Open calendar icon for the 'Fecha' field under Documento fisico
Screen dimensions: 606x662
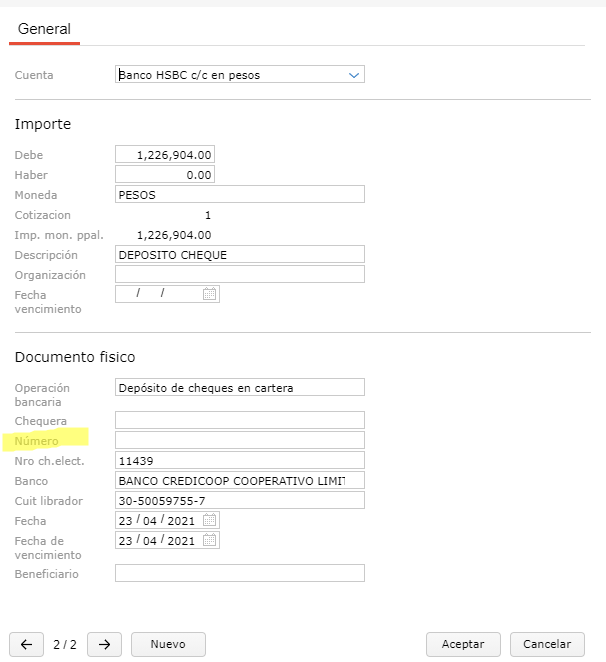point(209,520)
